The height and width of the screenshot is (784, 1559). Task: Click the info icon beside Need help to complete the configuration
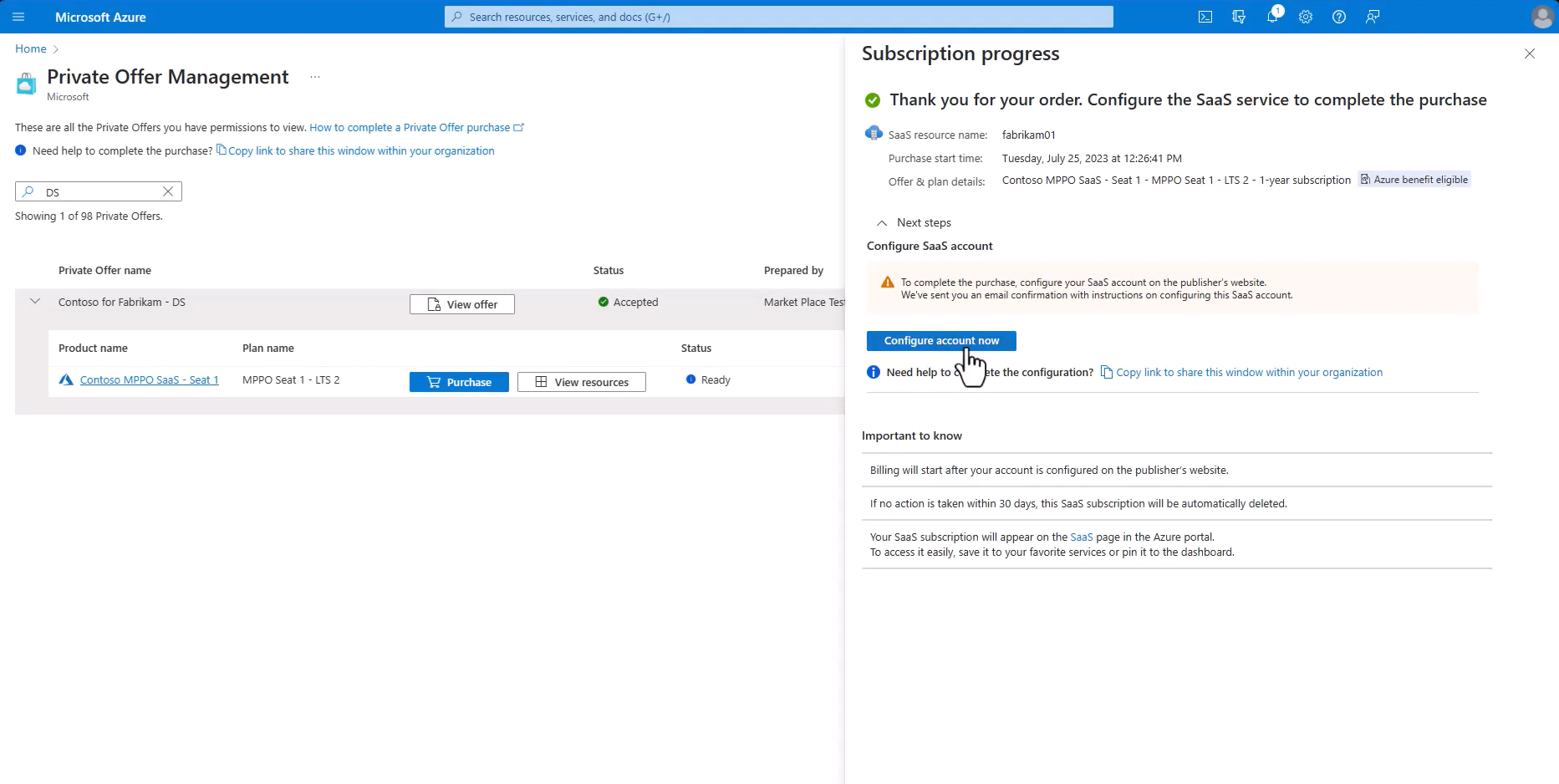874,373
